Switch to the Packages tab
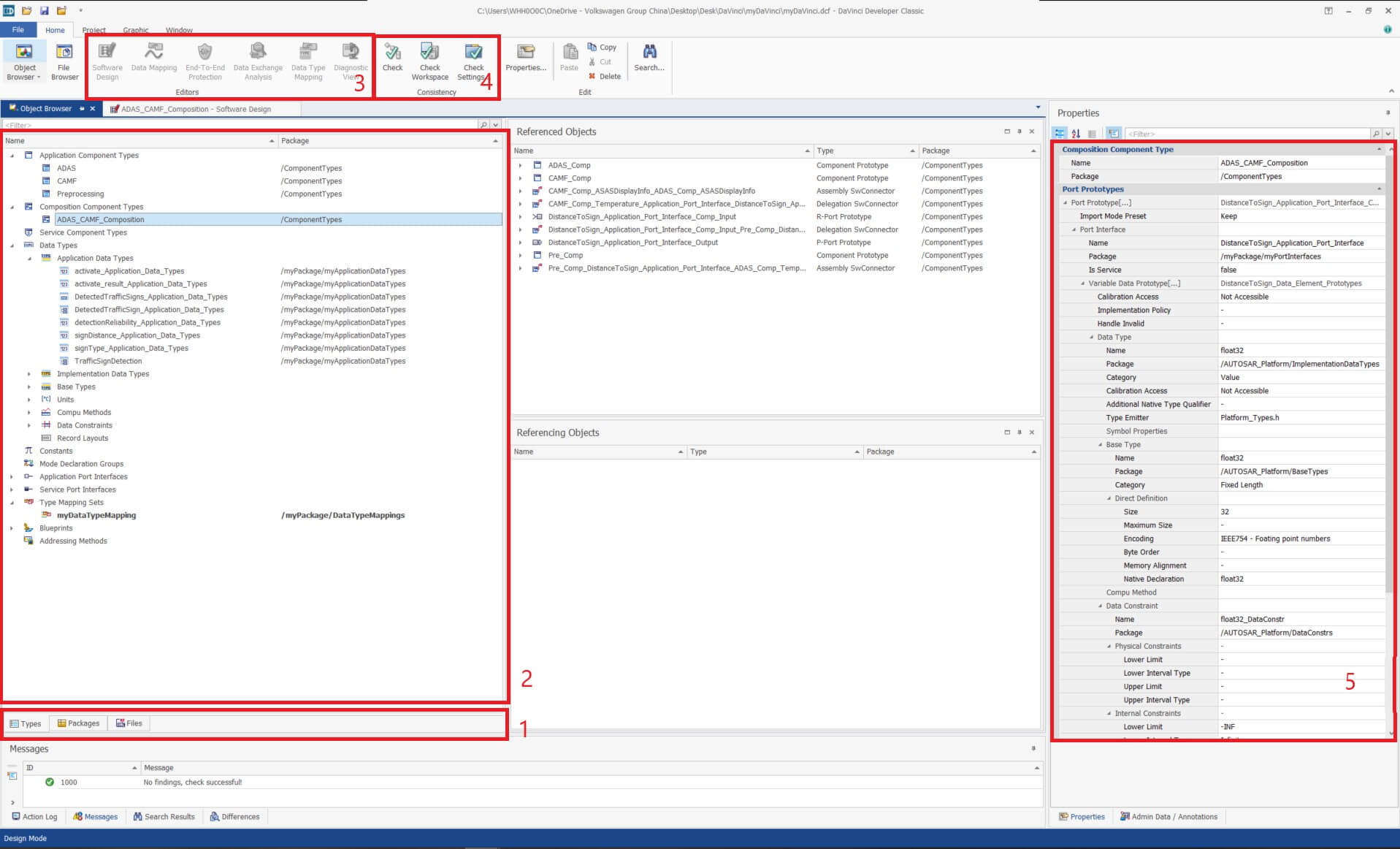Screen dimensions: 1400x849 [78, 723]
